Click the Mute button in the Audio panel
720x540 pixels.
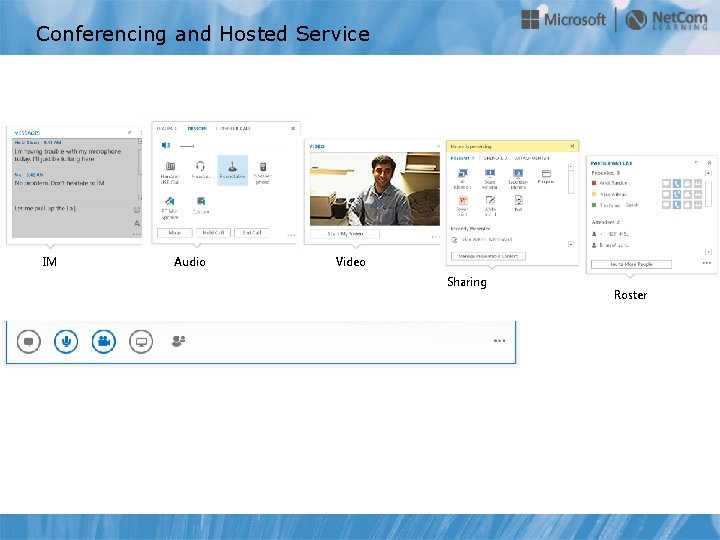click(174, 233)
